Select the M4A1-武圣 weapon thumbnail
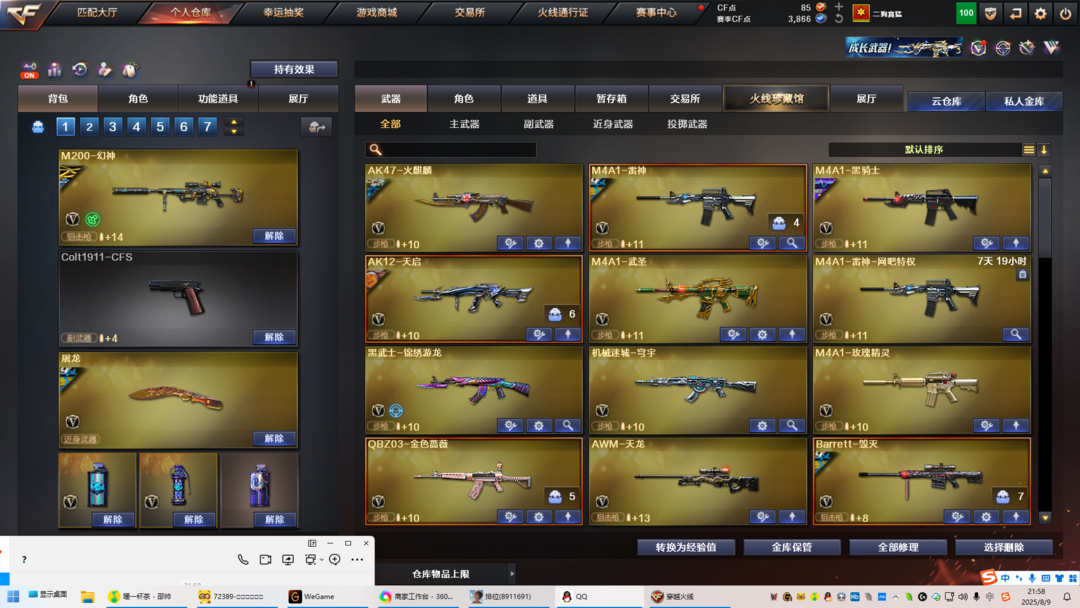Image resolution: width=1080 pixels, height=608 pixels. (698, 299)
